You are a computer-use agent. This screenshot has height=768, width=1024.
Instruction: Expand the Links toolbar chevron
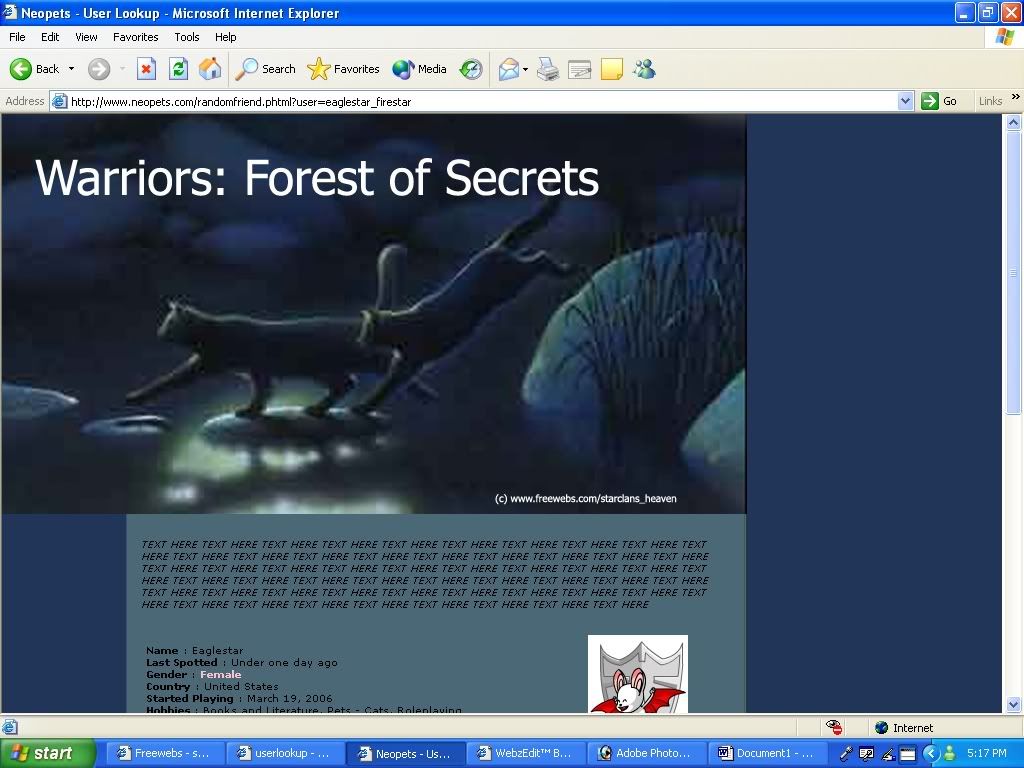click(x=1016, y=97)
